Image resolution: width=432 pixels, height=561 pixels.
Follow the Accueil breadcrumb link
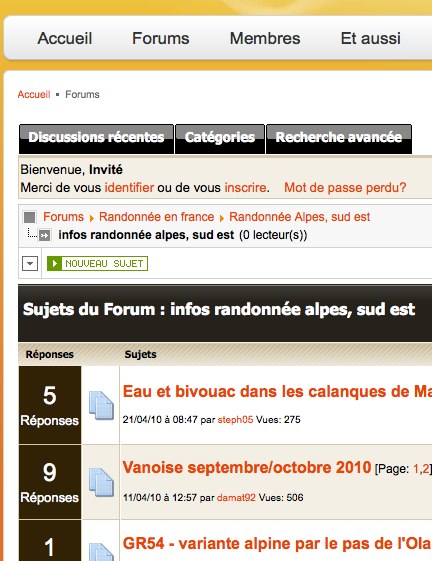(34, 94)
